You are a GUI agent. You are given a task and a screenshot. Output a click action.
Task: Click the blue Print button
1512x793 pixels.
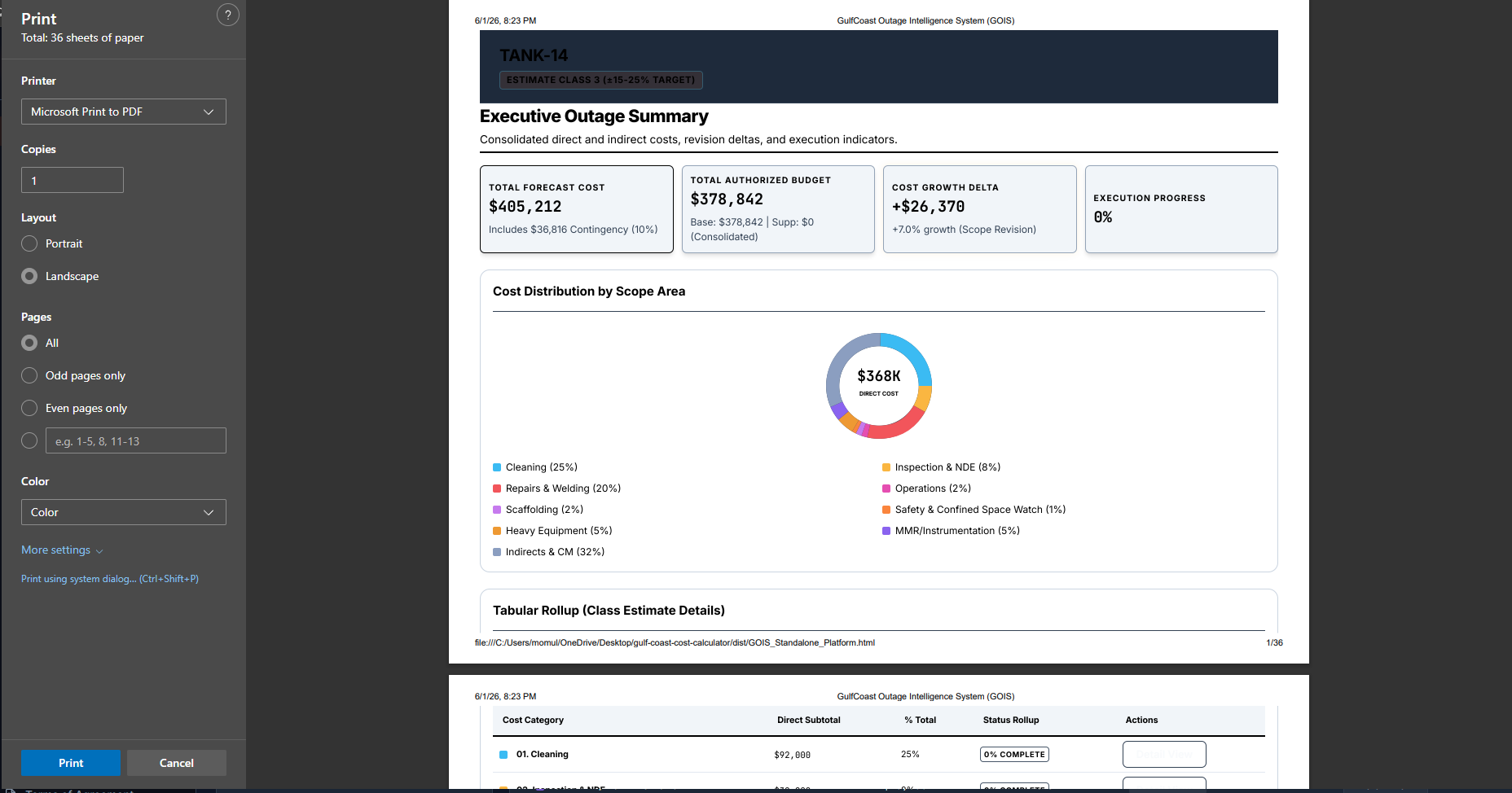pyautogui.click(x=71, y=763)
